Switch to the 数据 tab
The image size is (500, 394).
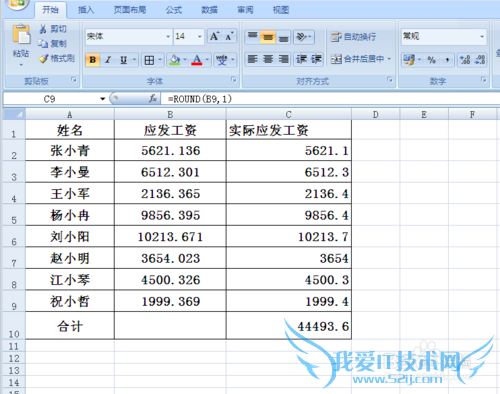click(209, 10)
